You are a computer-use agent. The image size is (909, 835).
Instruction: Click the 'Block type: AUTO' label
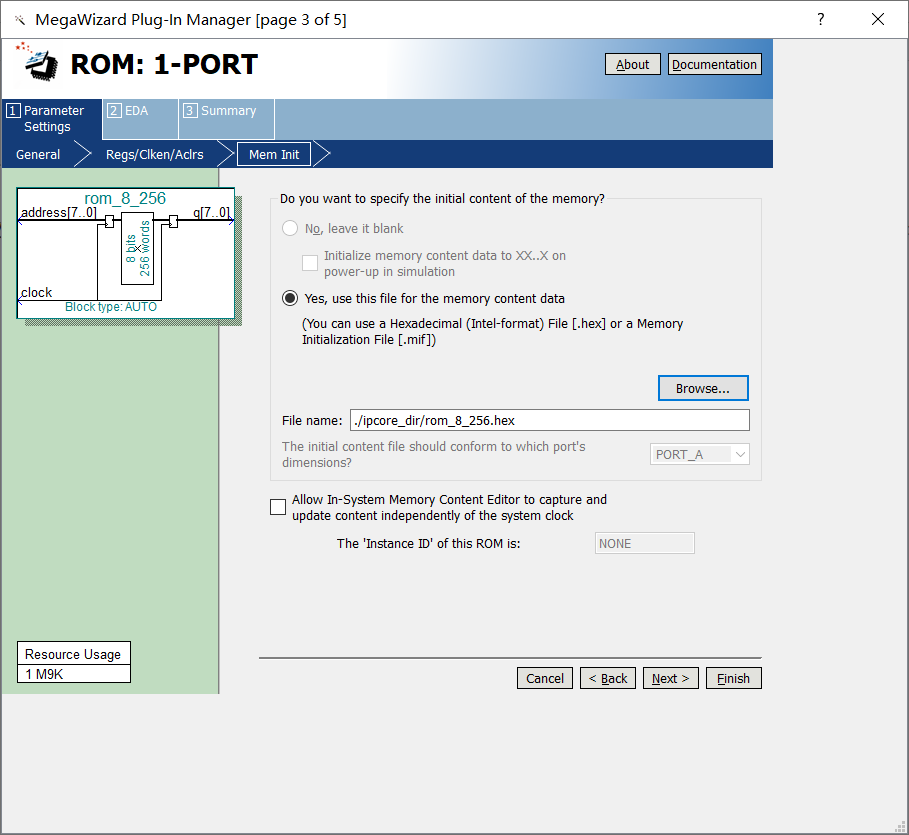(x=111, y=307)
